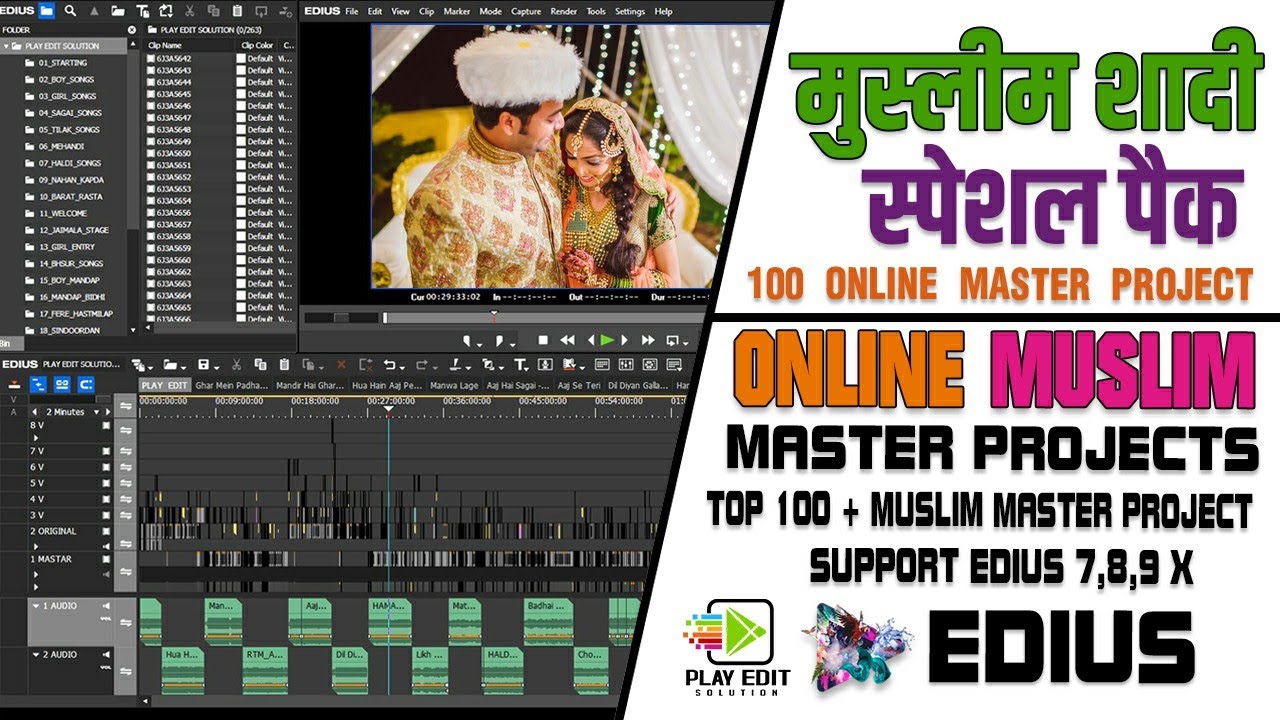Screen dimensions: 1280x720
Task: Decrease timeline scale with left arrow
Action: (35, 412)
